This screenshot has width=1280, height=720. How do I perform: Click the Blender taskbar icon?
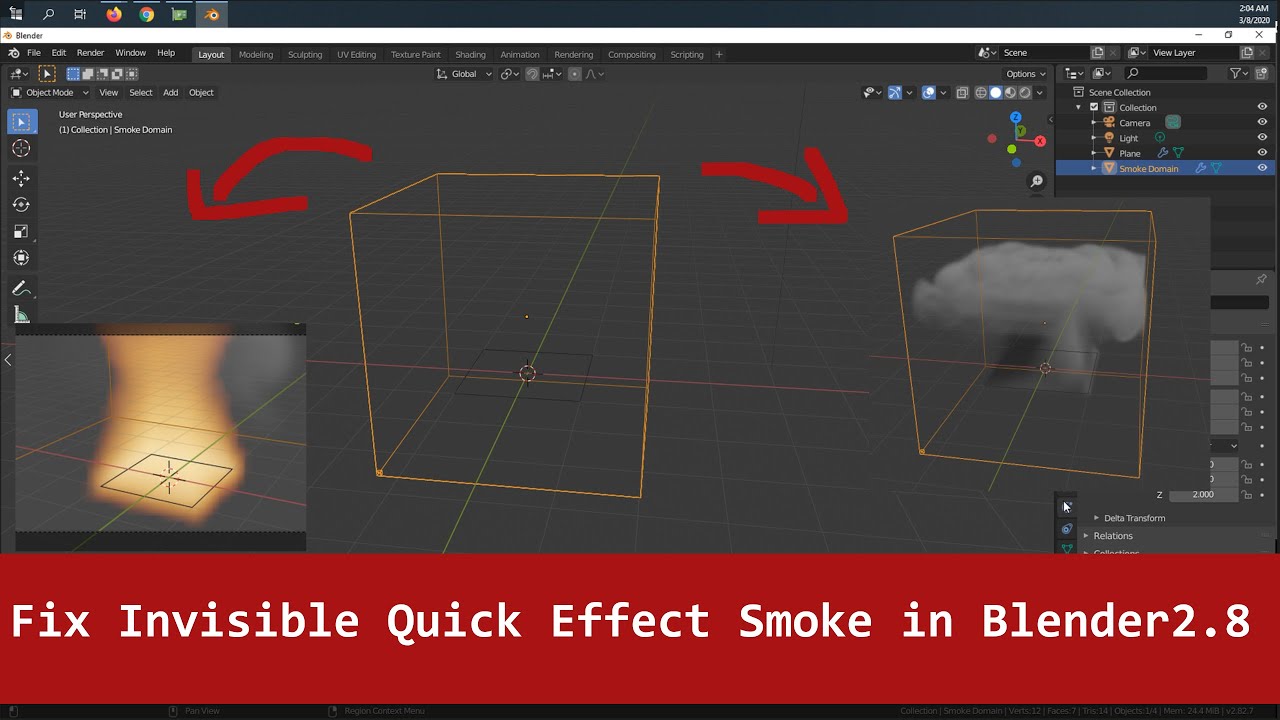pos(212,14)
